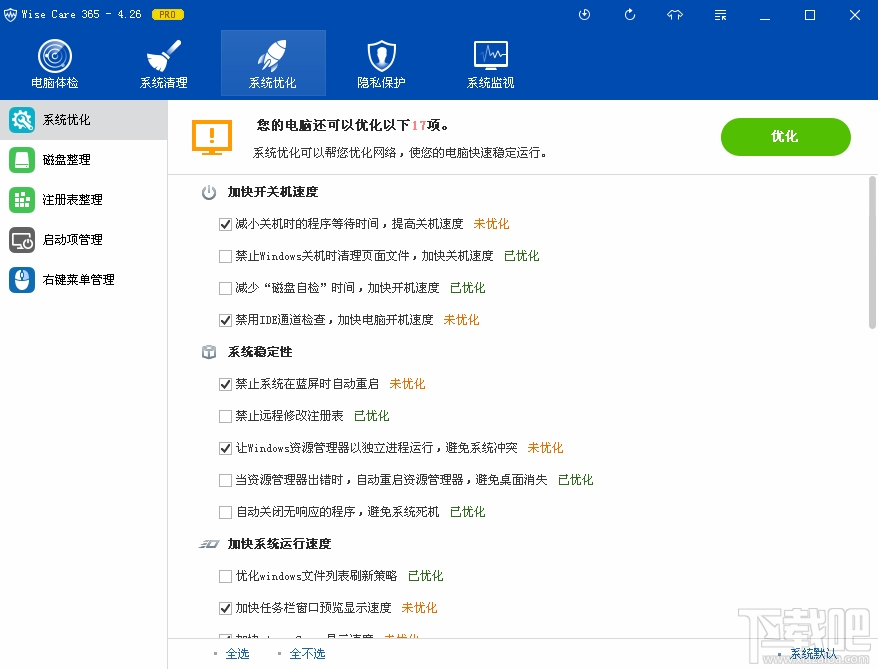Click the orange warning monitor icon
878x669 pixels.
click(212, 138)
